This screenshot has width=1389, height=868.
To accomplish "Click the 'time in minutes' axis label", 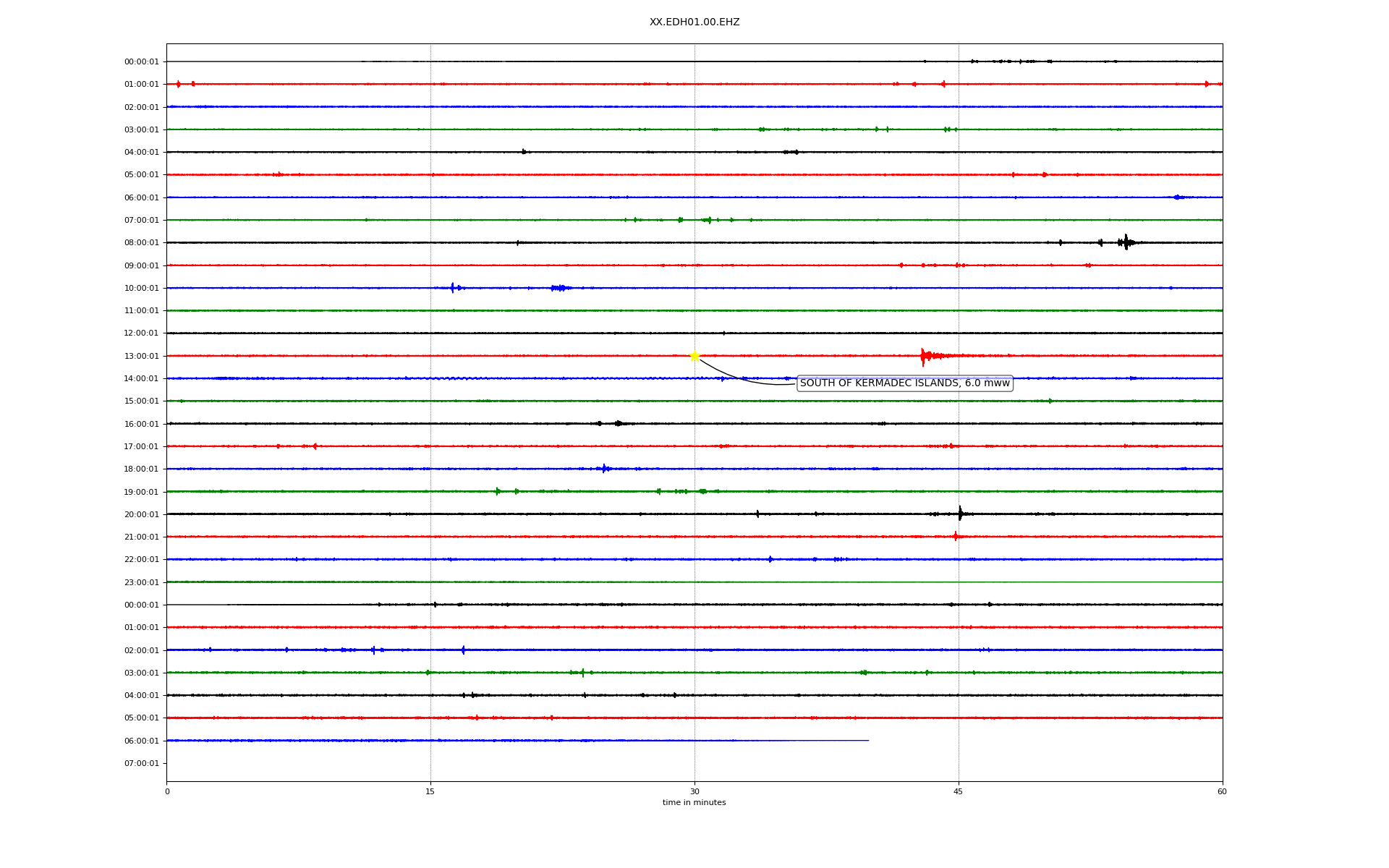I will 694,802.
